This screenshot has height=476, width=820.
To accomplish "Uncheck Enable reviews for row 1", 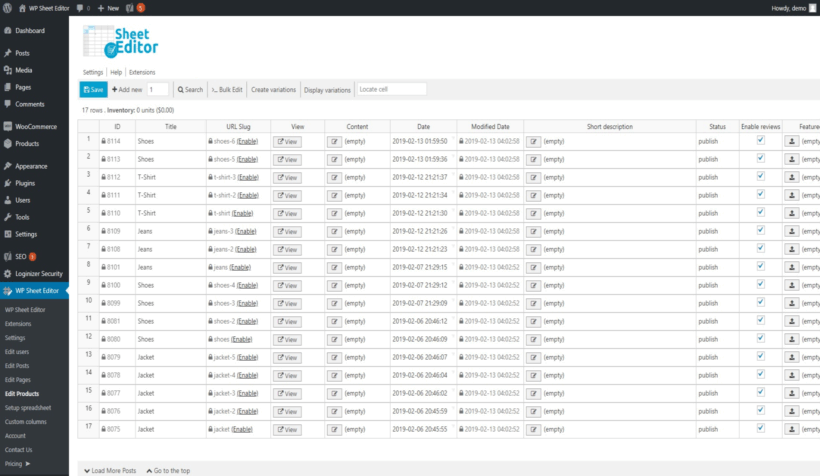I will pos(761,141).
